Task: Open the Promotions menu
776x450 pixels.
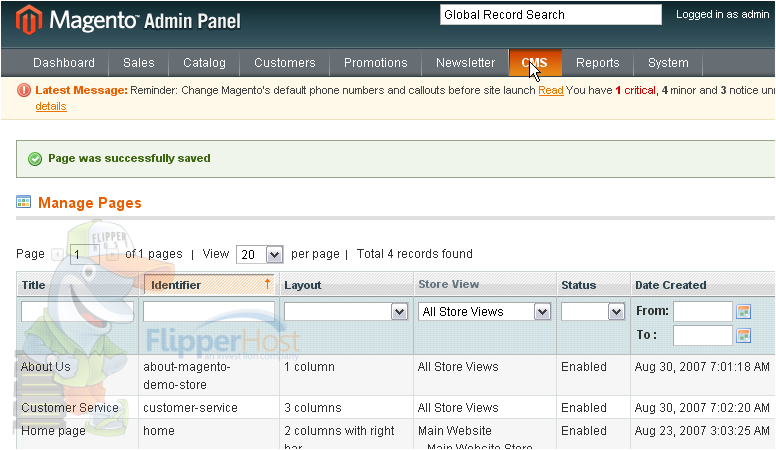Action: click(376, 63)
